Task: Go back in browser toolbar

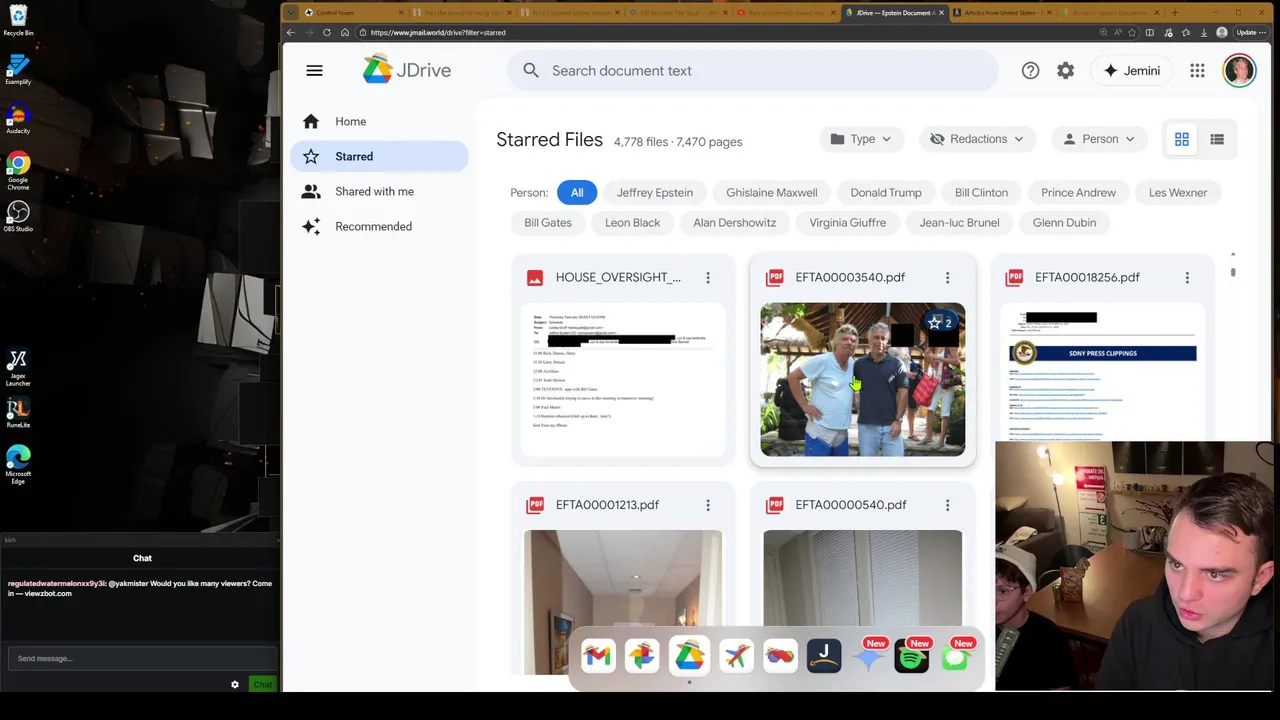Action: coord(291,32)
